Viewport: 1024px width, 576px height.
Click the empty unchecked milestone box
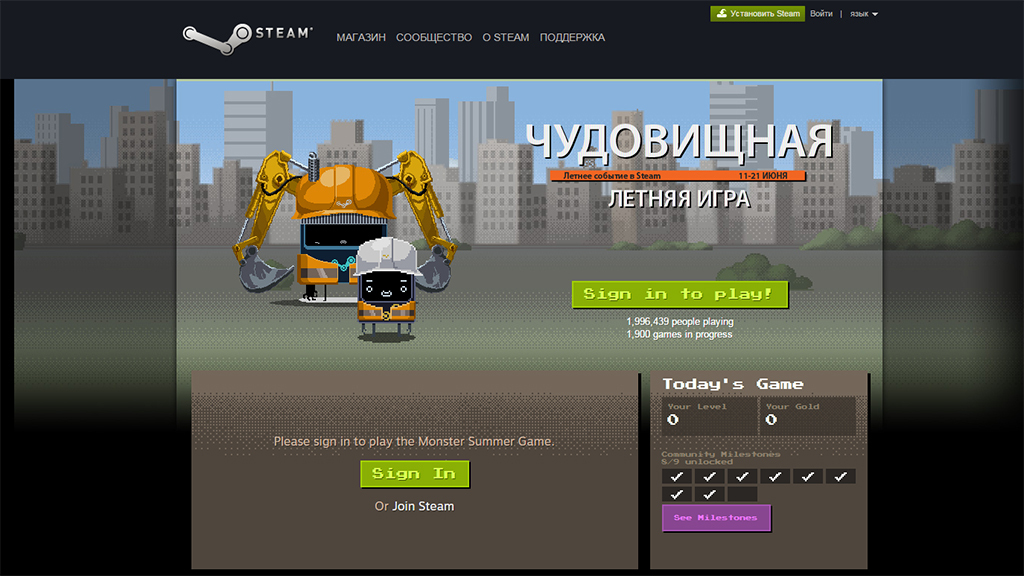(x=742, y=494)
